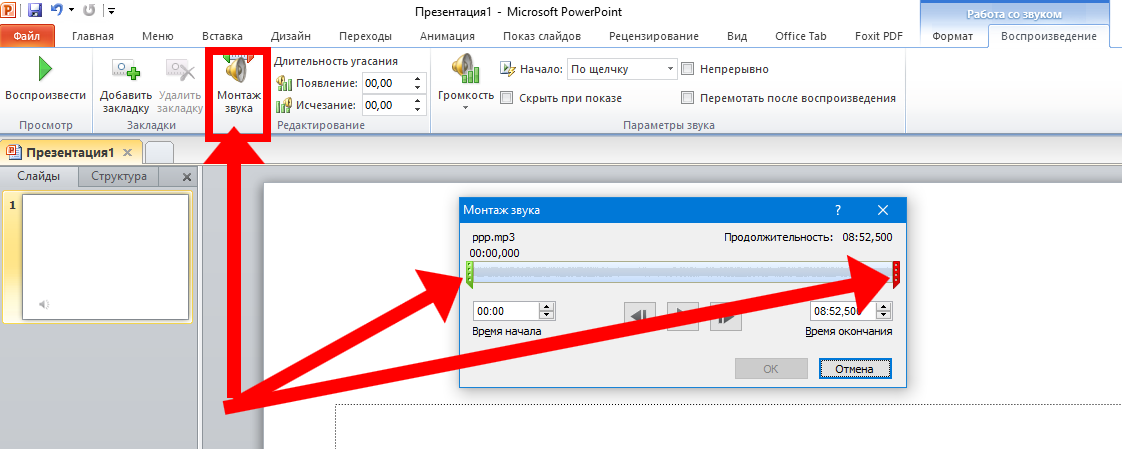Open the Начало dropdown По щелчку
Image resolution: width=1122 pixels, height=449 pixels.
621,69
